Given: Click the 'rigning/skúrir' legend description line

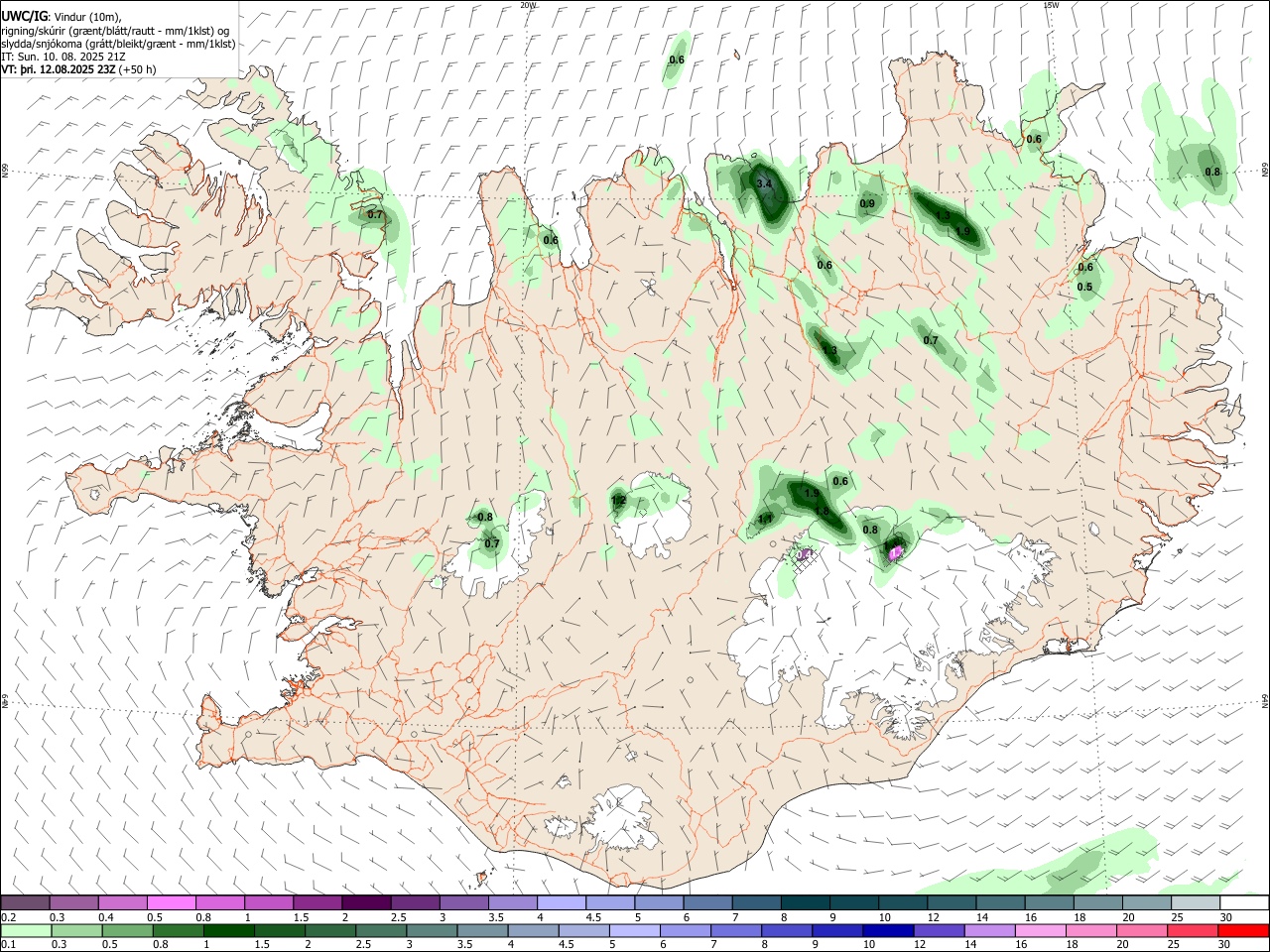Looking at the screenshot, I should [x=115, y=30].
